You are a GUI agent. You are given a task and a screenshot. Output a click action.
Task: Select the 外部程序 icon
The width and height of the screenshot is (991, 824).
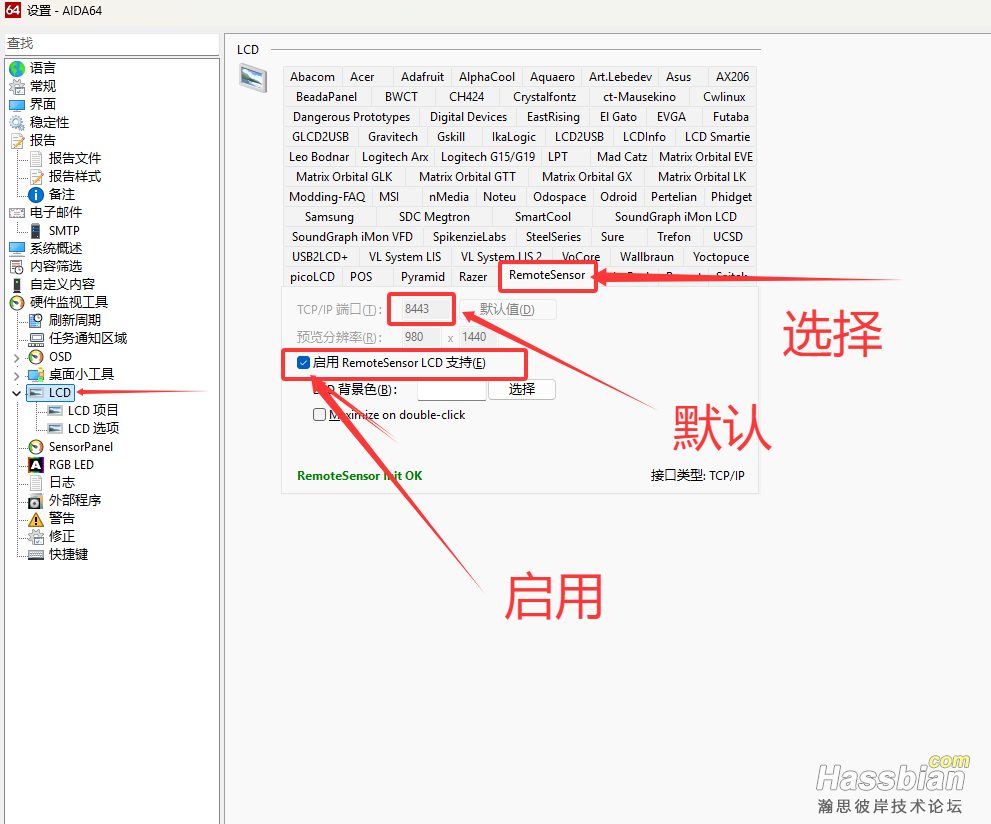click(36, 501)
